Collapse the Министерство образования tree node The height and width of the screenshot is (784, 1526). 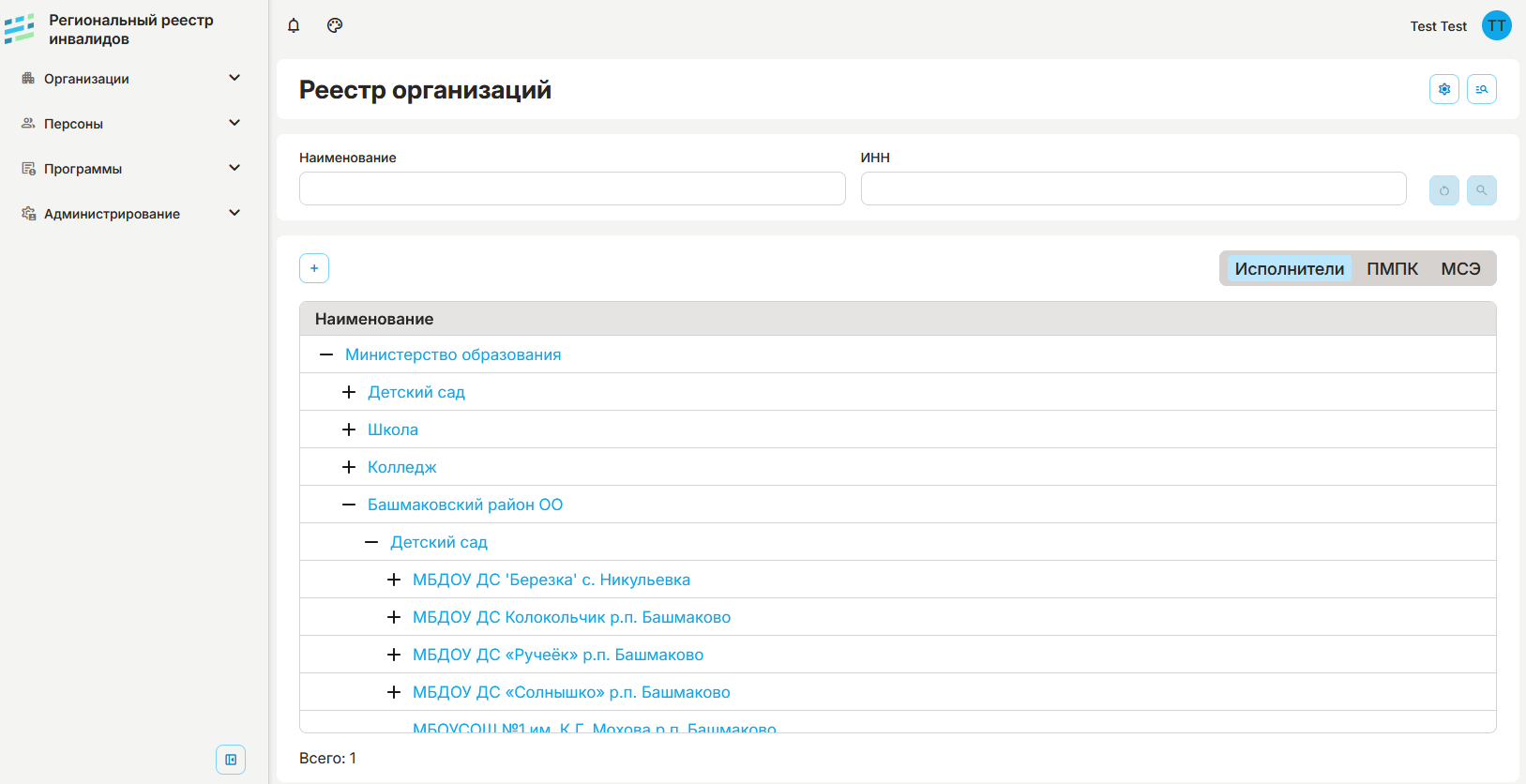(x=326, y=354)
